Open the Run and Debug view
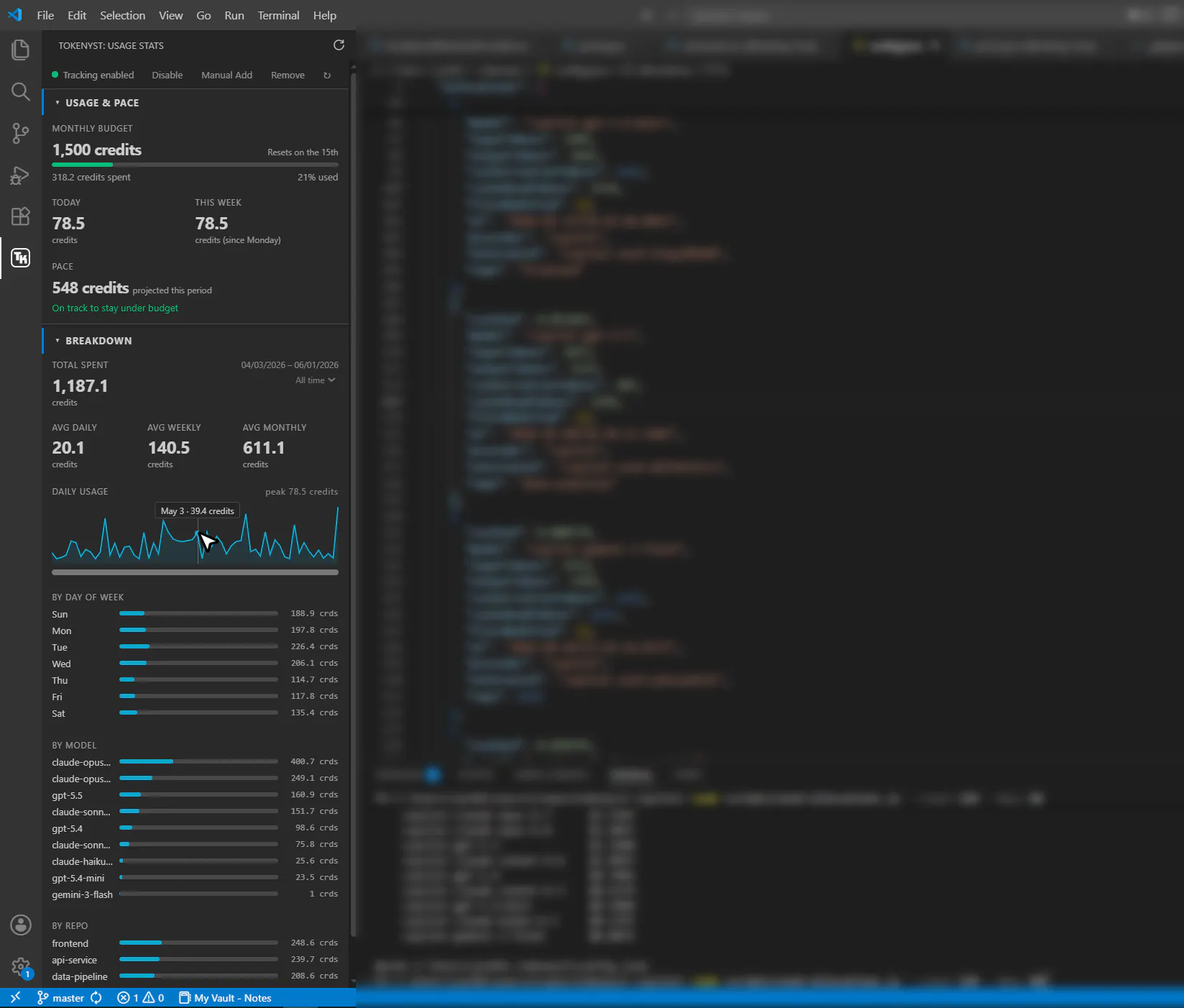 (x=21, y=175)
